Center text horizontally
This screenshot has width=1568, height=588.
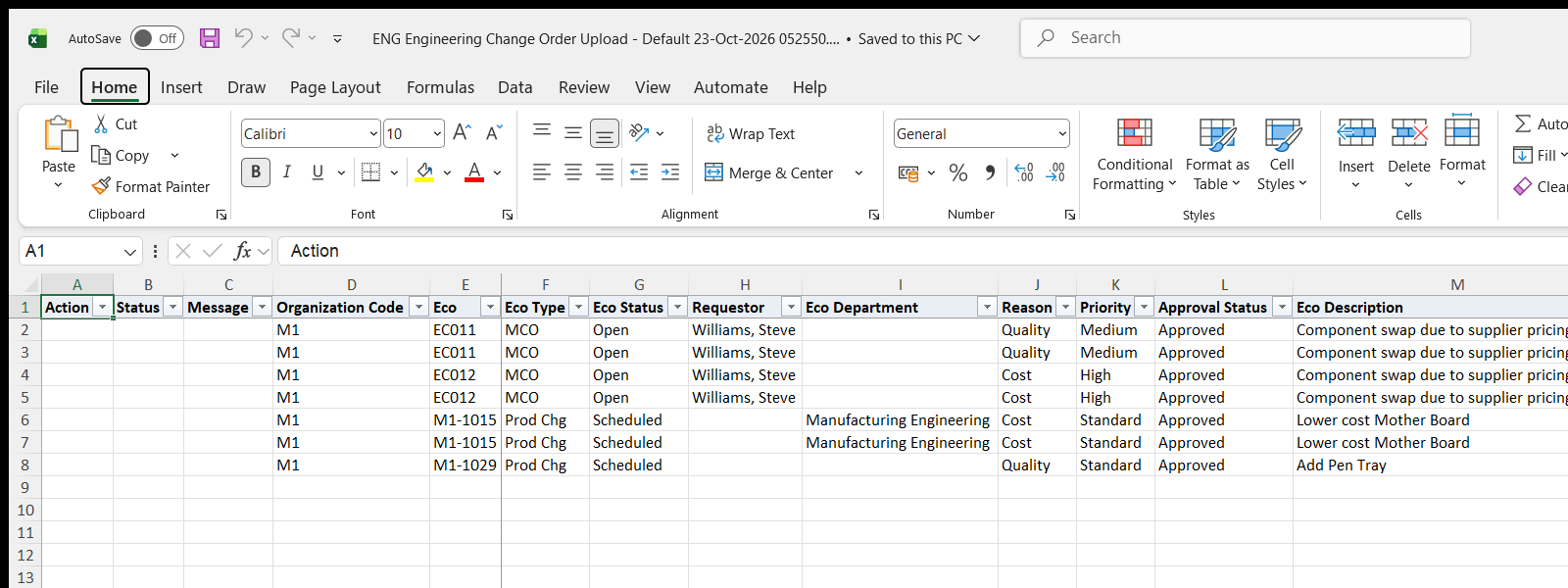[x=573, y=172]
